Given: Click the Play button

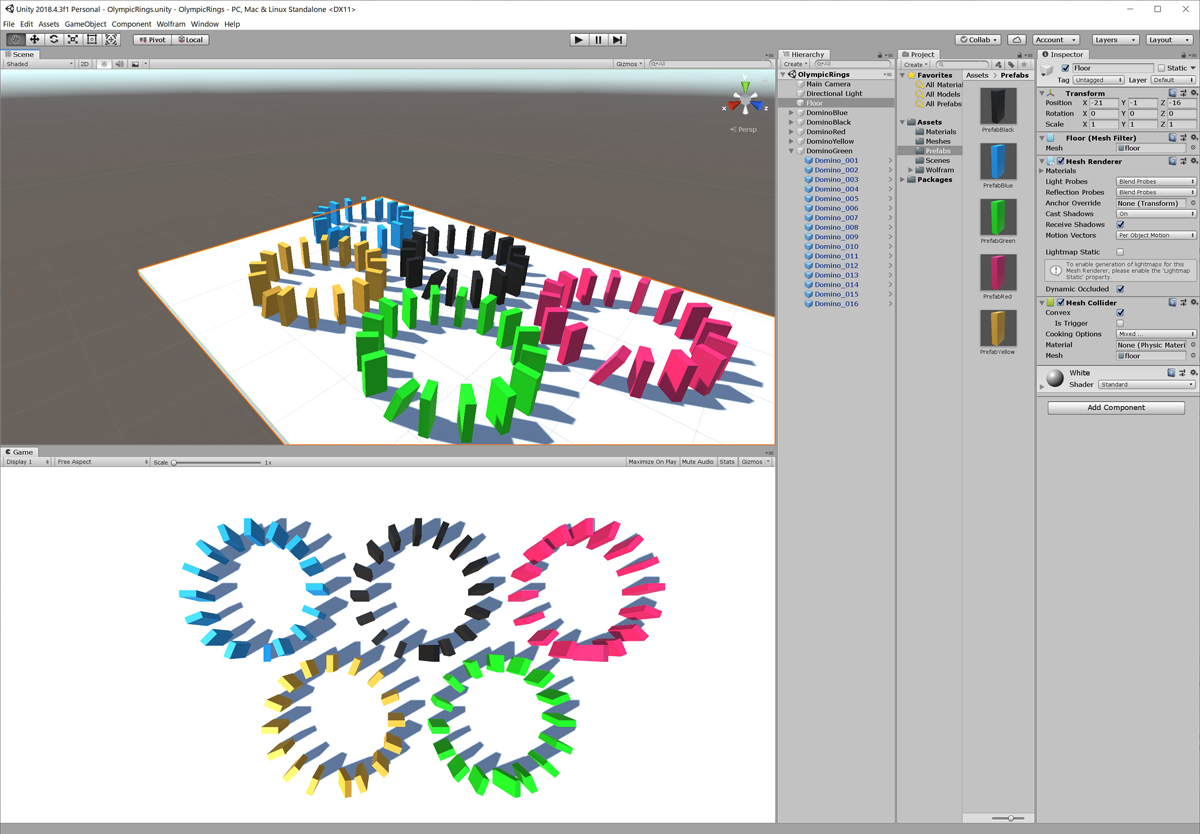Looking at the screenshot, I should coord(578,40).
